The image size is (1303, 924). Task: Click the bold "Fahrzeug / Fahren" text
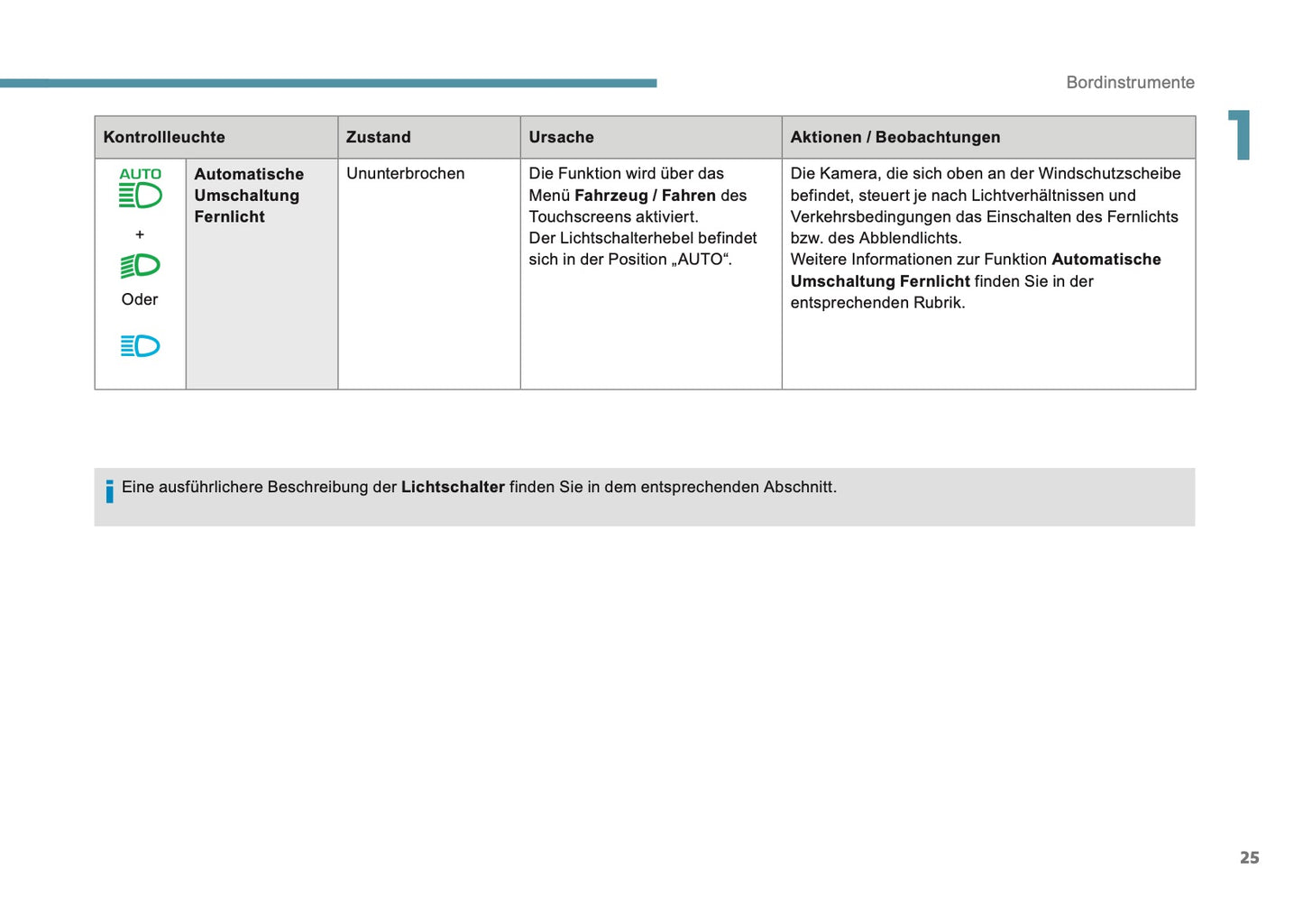click(x=645, y=196)
